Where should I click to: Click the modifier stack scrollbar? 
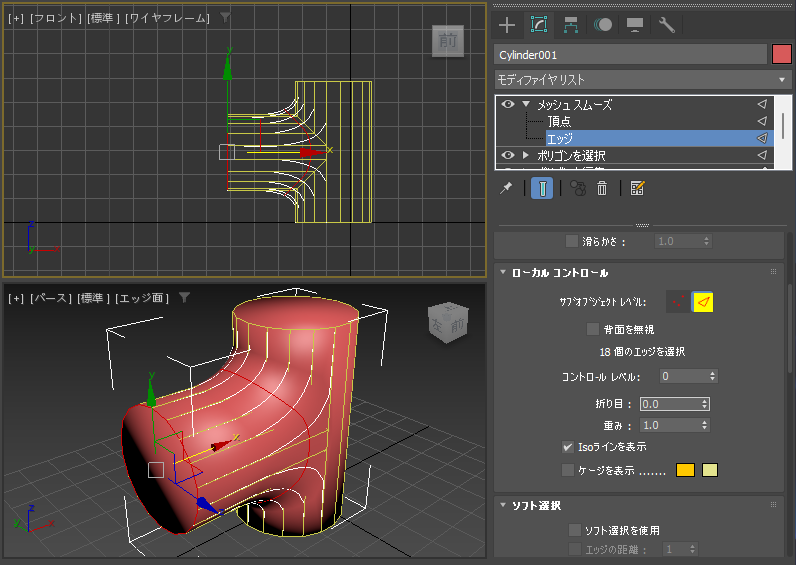pyautogui.click(x=782, y=125)
